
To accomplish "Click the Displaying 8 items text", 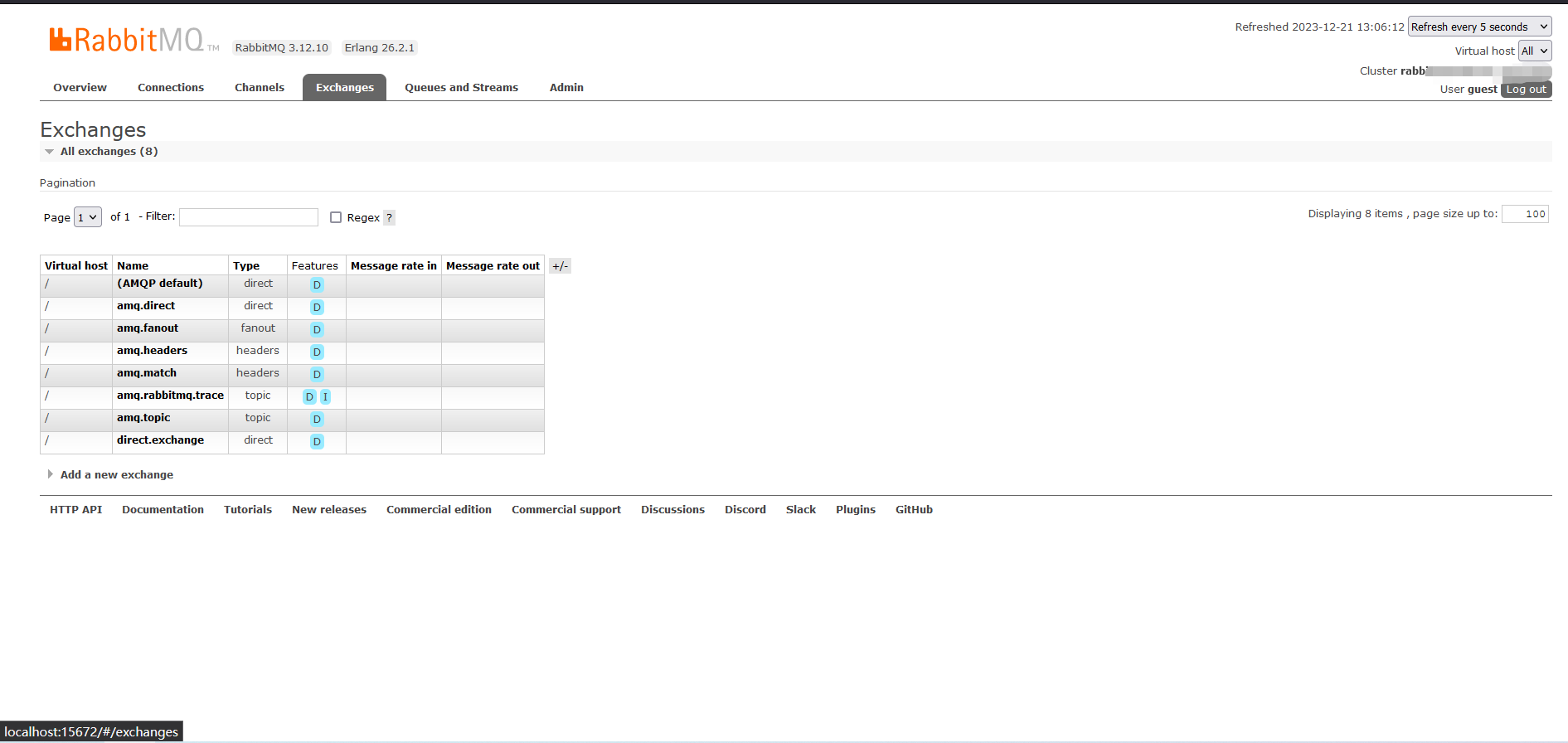I will [x=1356, y=214].
